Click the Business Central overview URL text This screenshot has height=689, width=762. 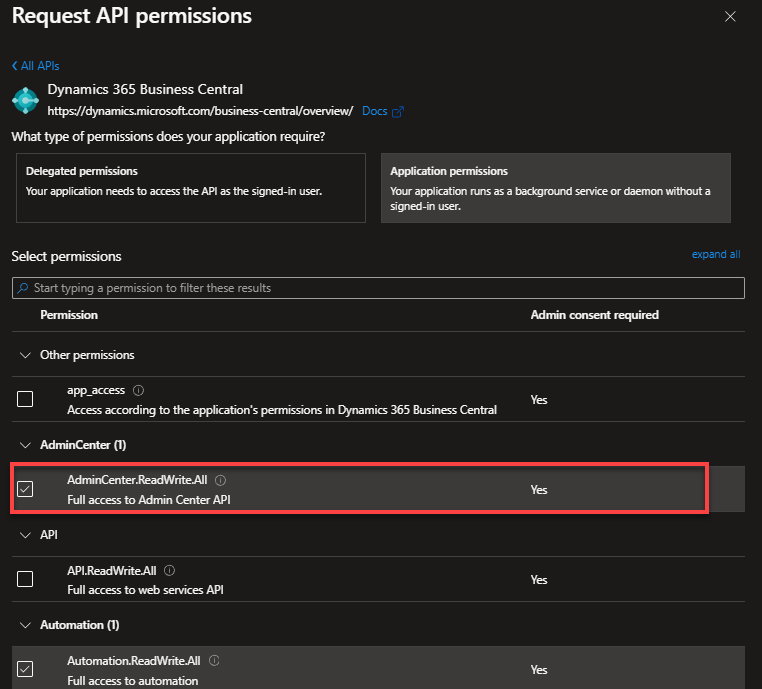point(200,111)
